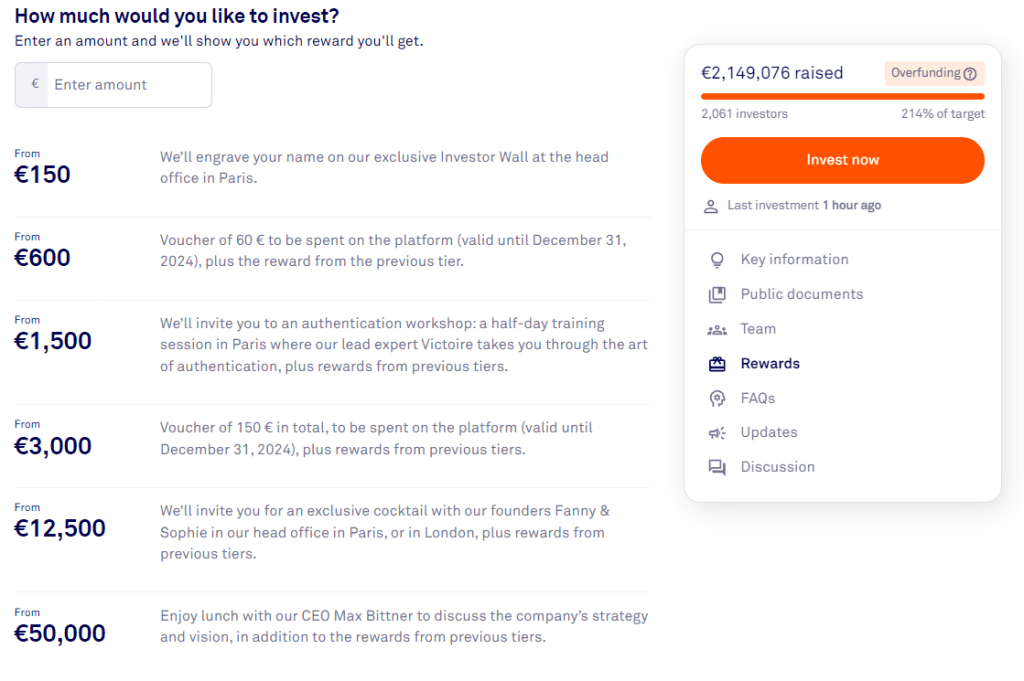This screenshot has width=1024, height=681.
Task: Select the Team navigation item
Action: click(x=758, y=329)
